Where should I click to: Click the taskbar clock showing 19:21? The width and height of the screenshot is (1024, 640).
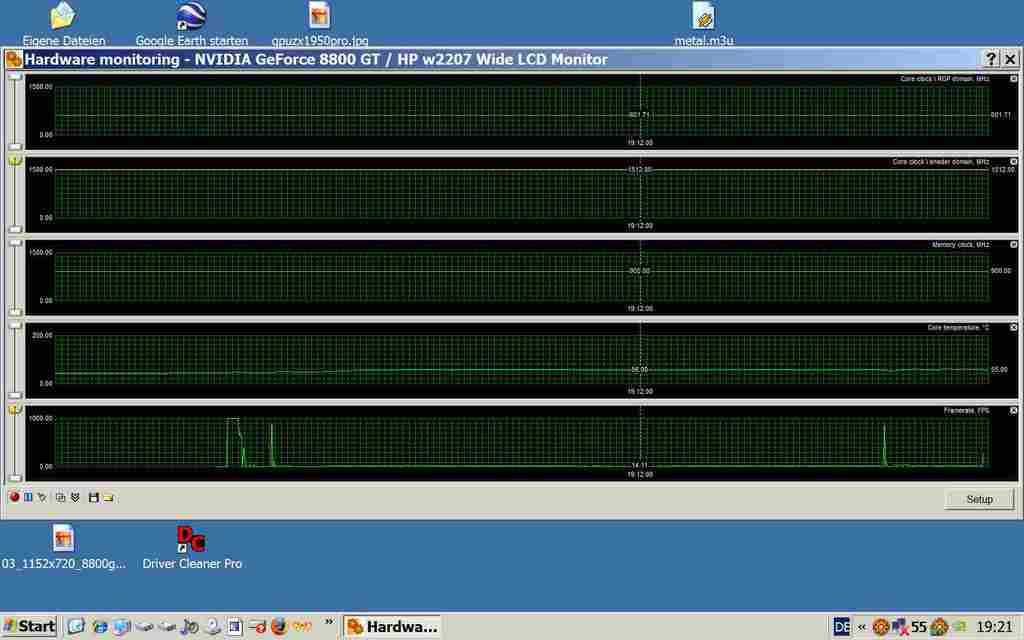click(x=993, y=627)
